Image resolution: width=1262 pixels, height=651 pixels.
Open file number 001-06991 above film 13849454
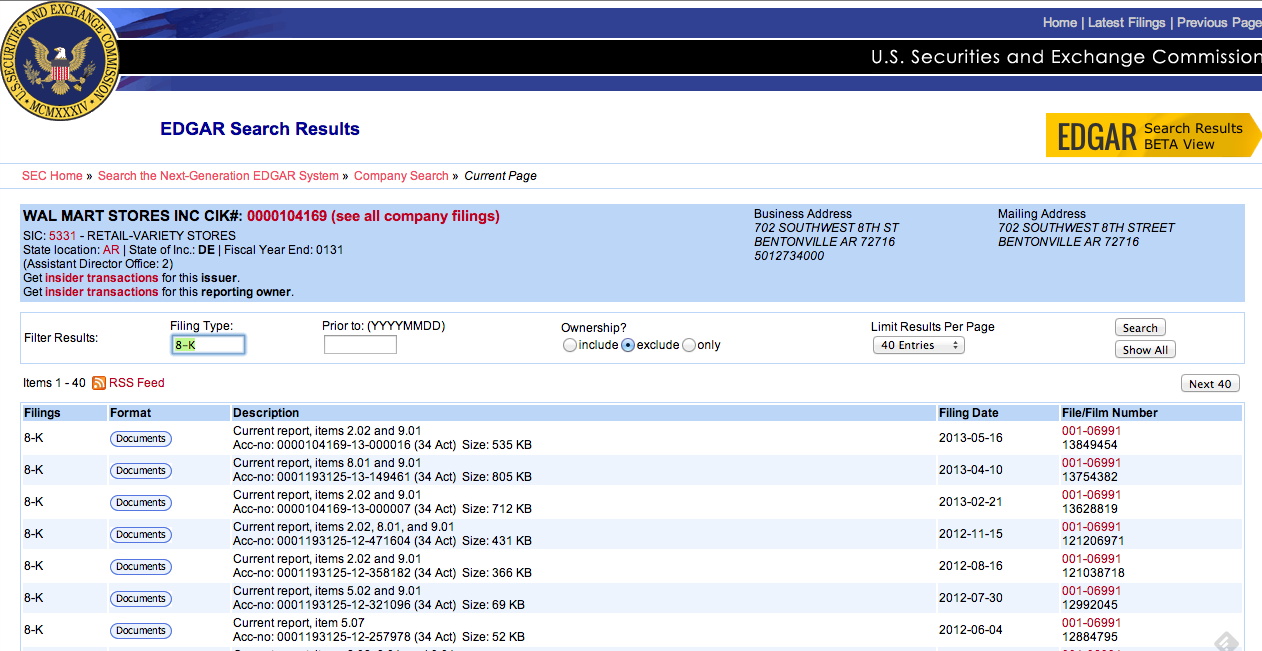[1091, 431]
